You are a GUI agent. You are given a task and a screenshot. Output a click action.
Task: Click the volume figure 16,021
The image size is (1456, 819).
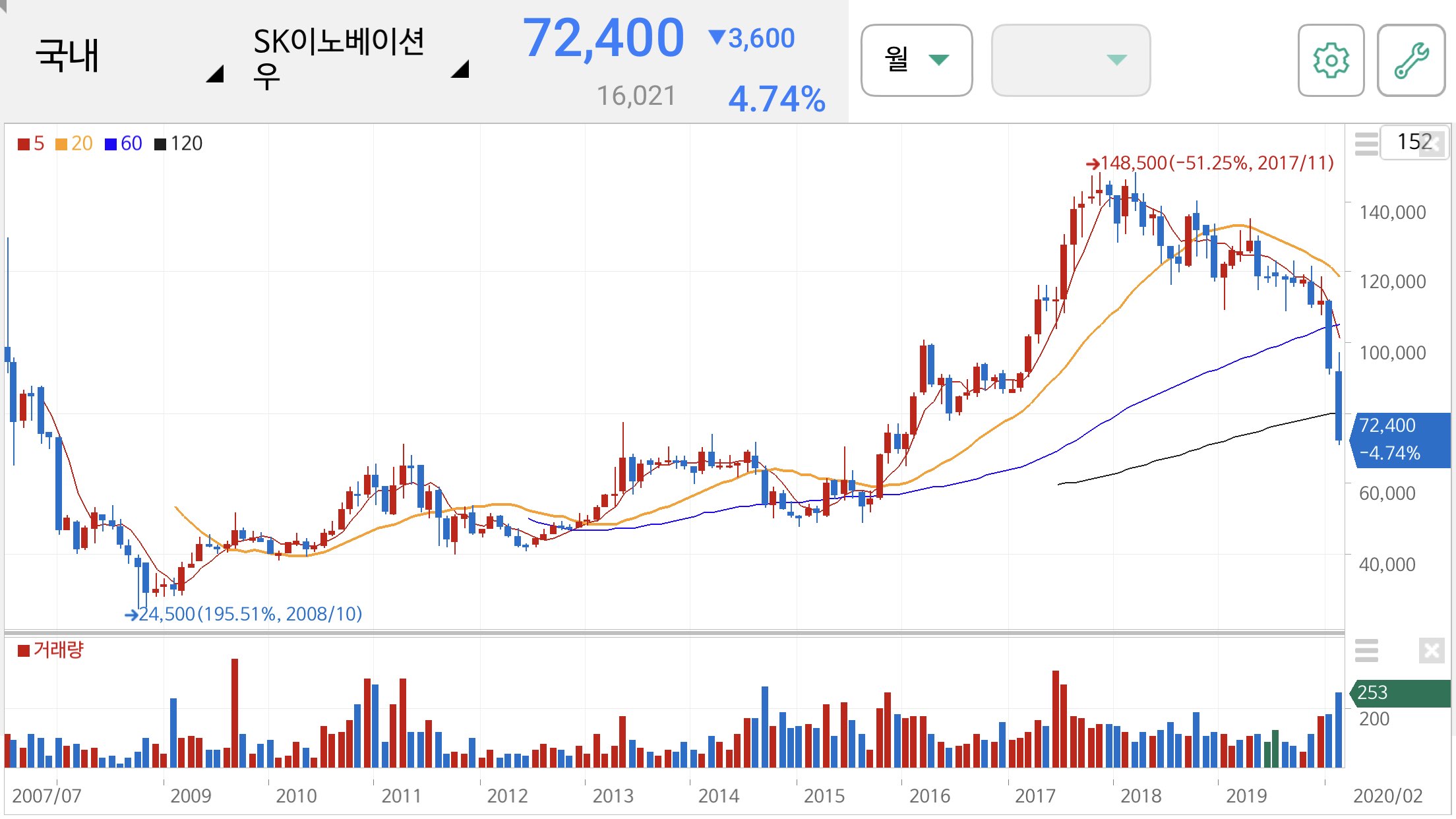pyautogui.click(x=636, y=96)
